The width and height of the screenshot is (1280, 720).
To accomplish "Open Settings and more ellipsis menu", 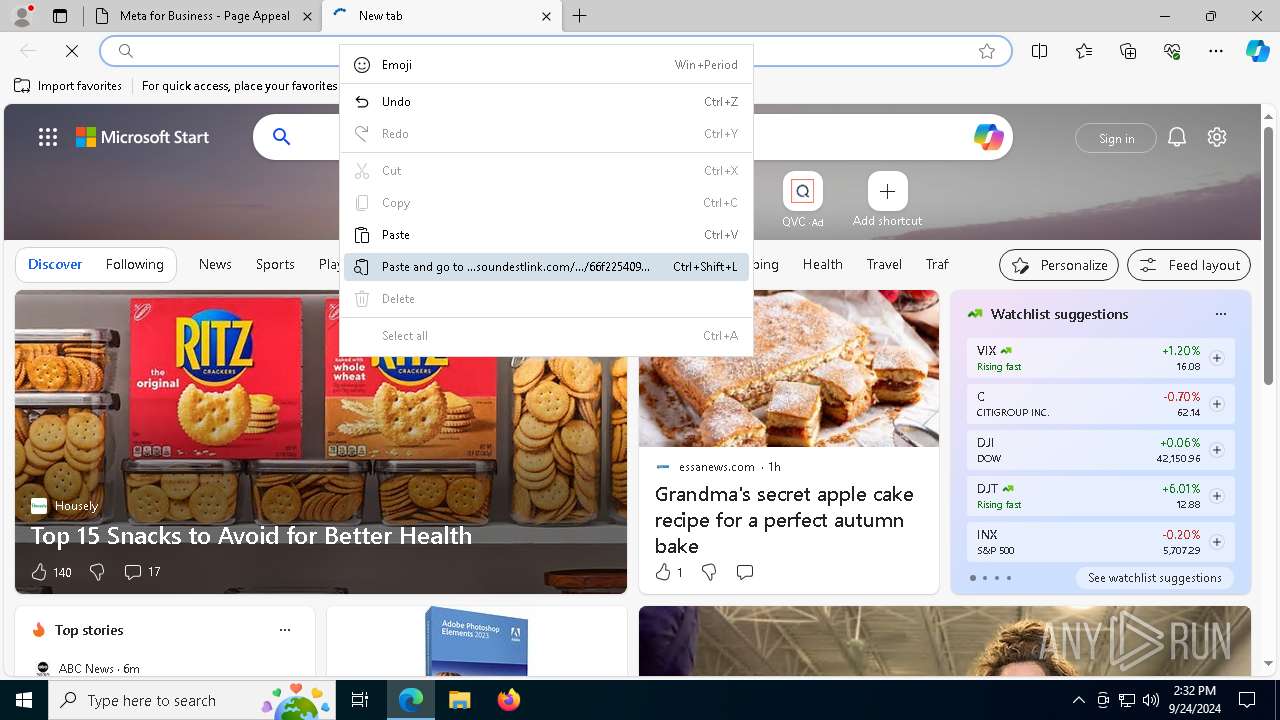I will (1216, 51).
